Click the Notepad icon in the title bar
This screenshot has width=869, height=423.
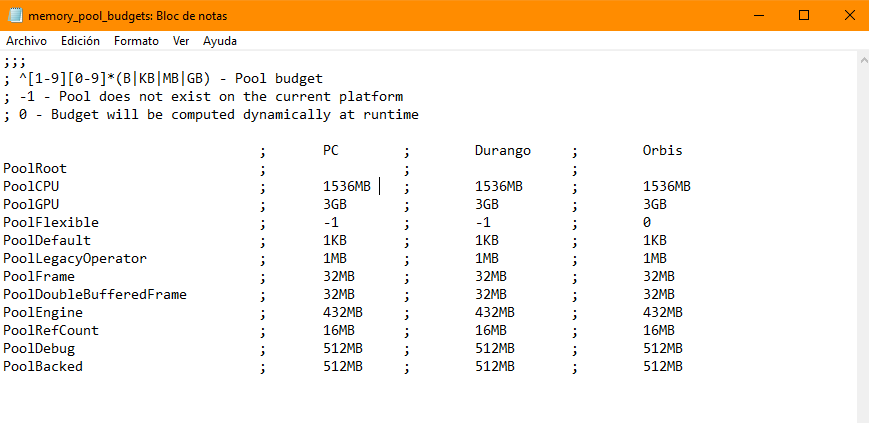click(14, 16)
